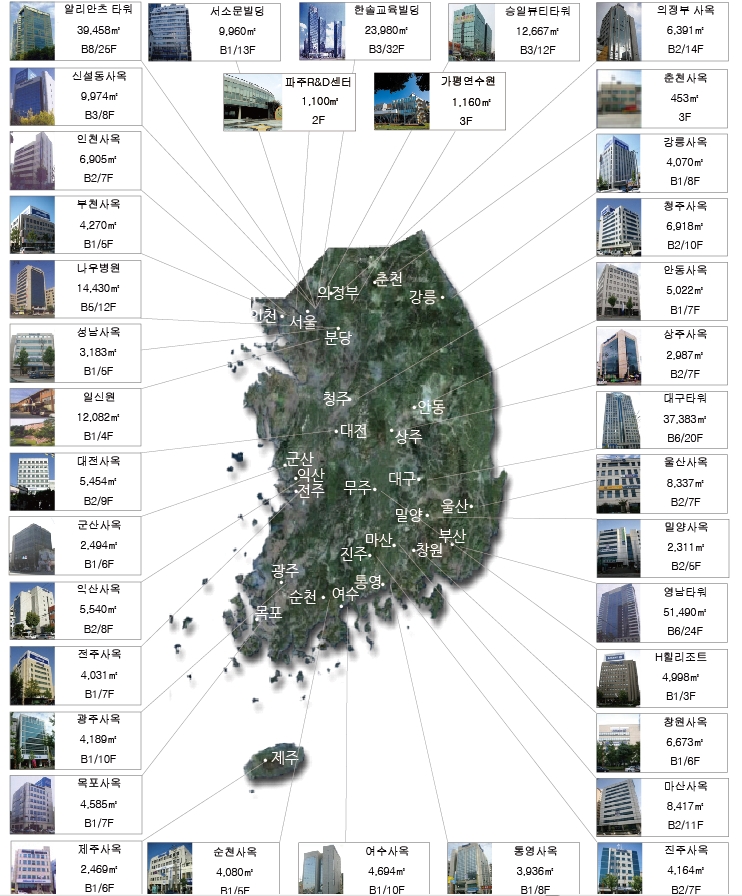This screenshot has height=896, width=742.
Task: Click the 광주사옥 building photo
Action: [33, 741]
